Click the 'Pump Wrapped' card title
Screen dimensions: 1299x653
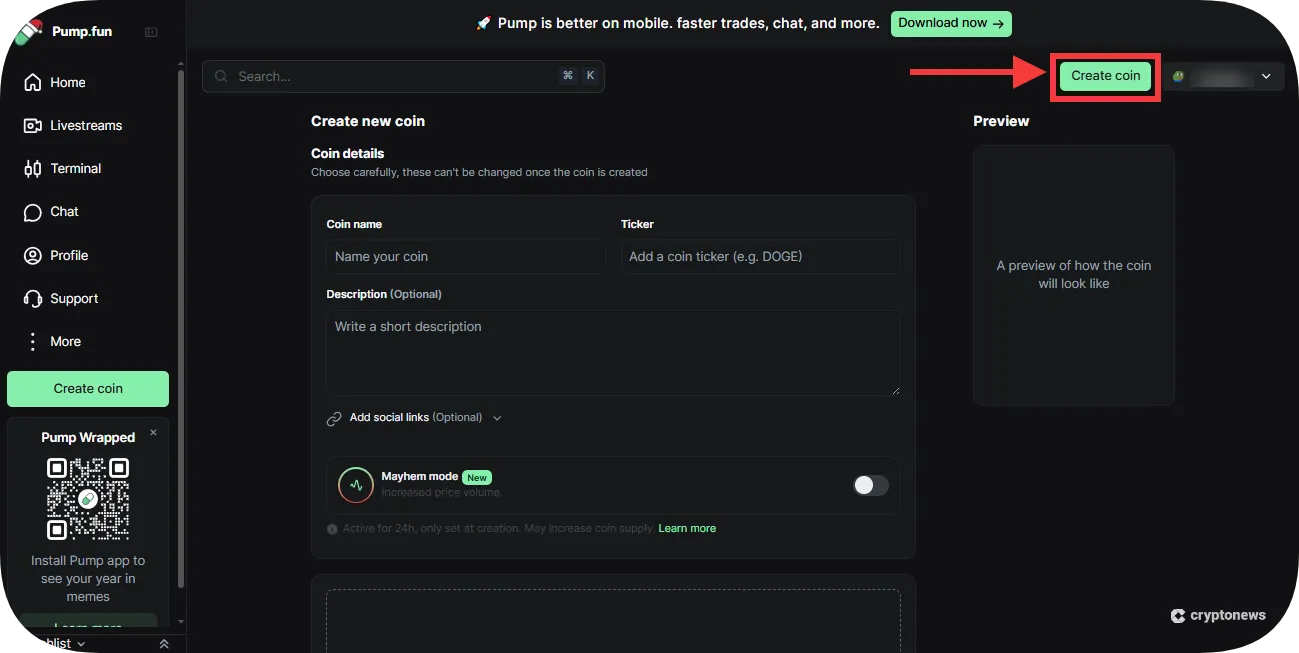tap(88, 437)
